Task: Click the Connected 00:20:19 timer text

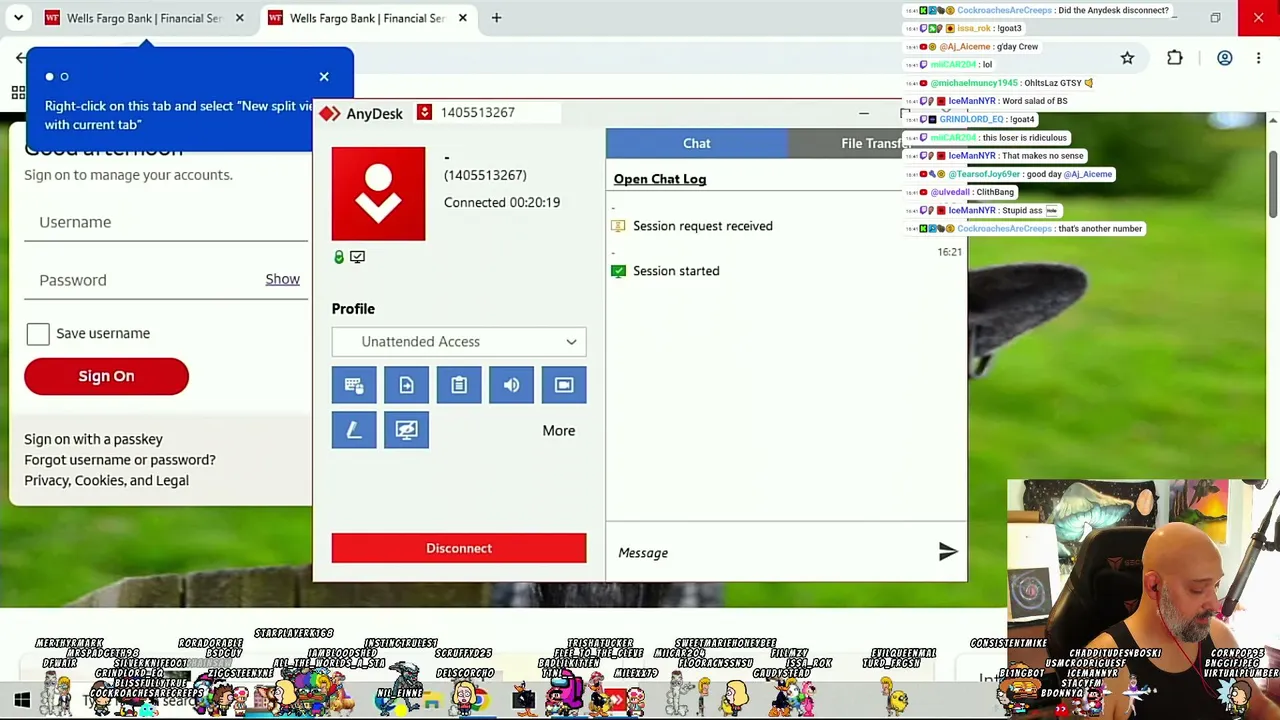Action: [502, 202]
